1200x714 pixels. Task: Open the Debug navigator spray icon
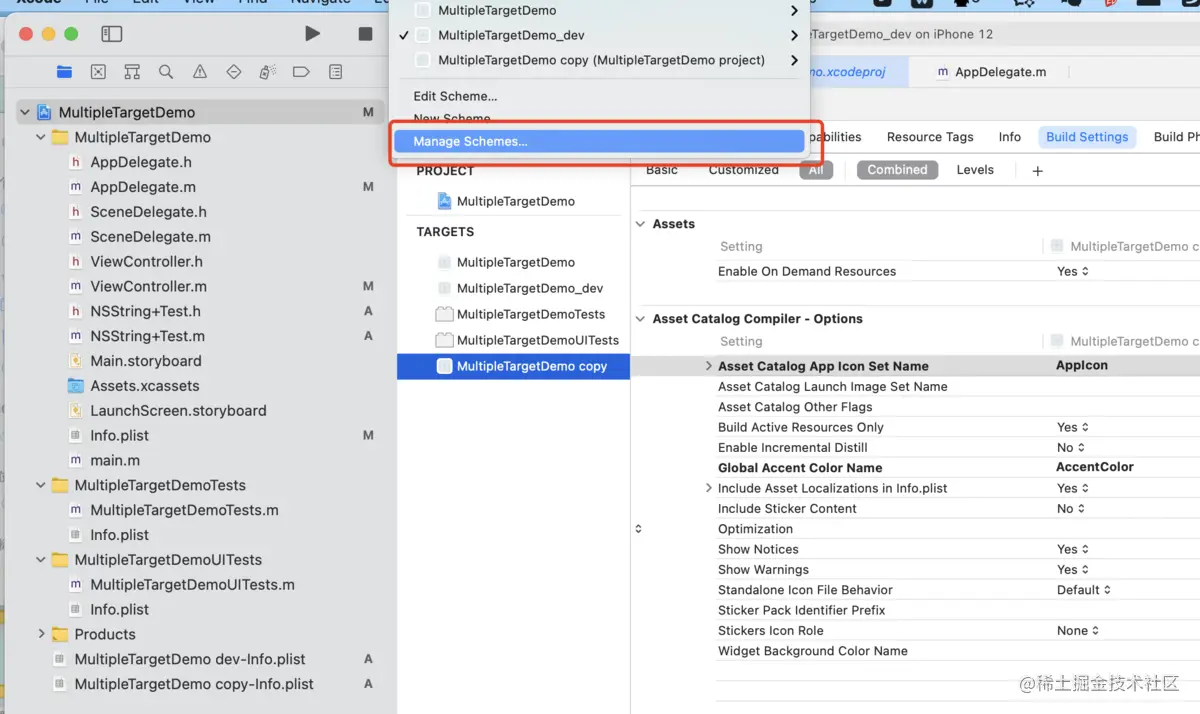tap(267, 72)
